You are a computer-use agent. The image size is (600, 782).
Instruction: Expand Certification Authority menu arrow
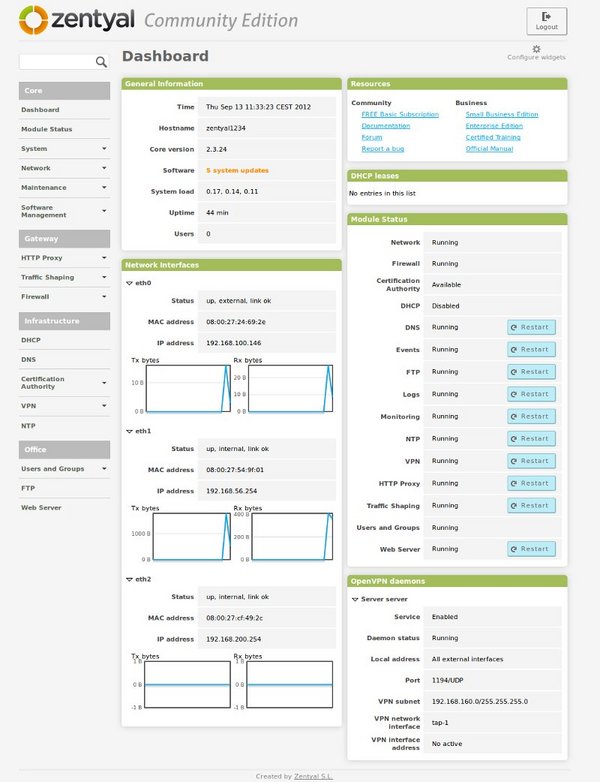[x=104, y=383]
